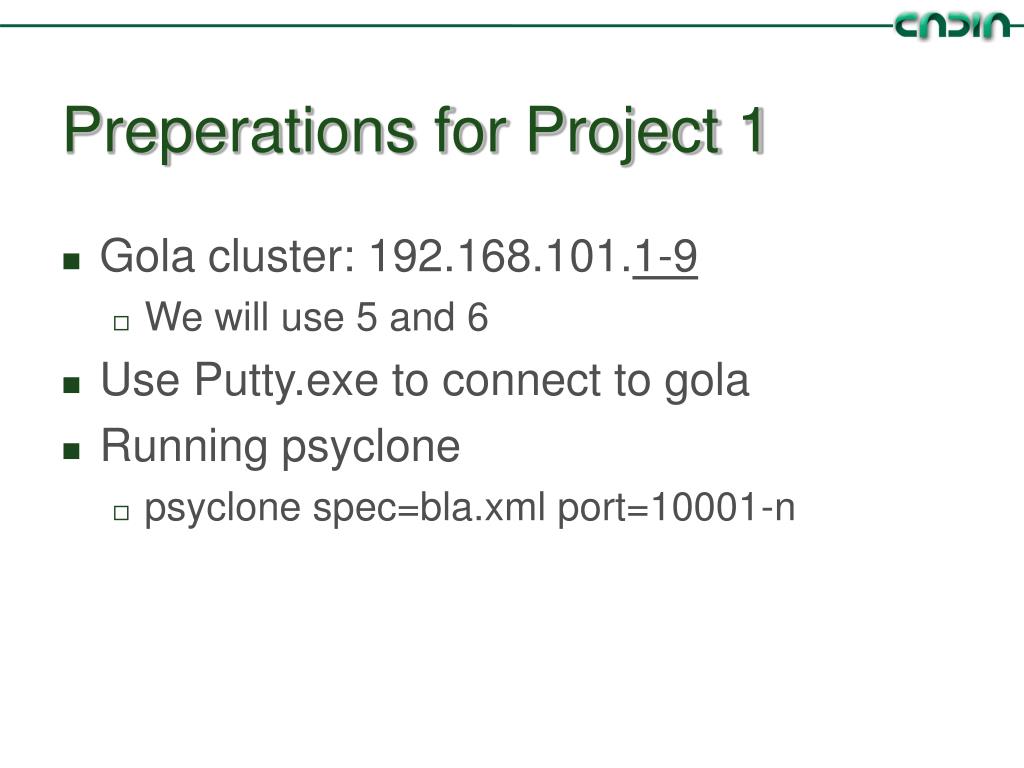The width and height of the screenshot is (1024, 768).
Task: Click the line We will use 5 and 6
Action: click(x=316, y=317)
